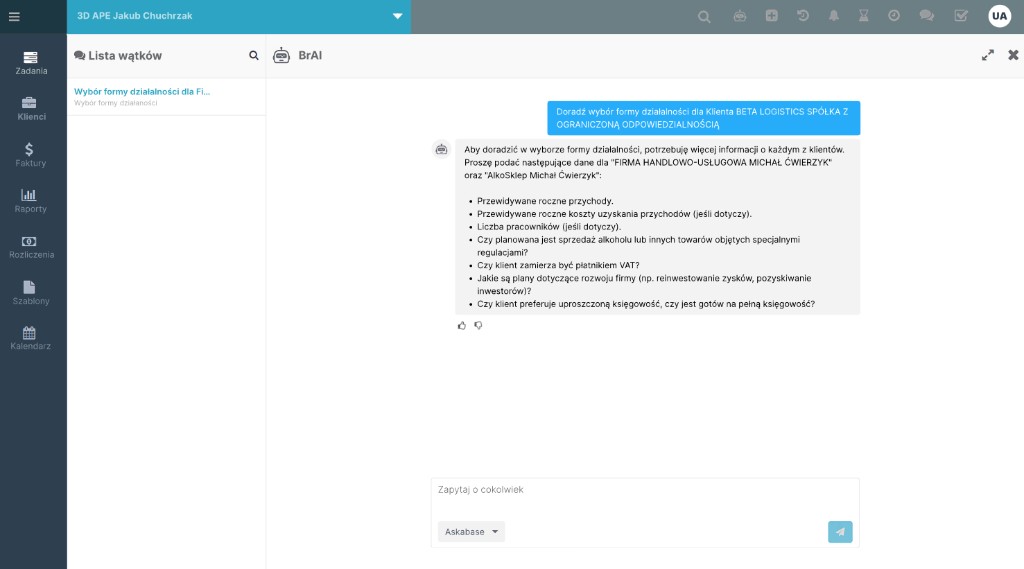Open Raporty section
Screen dimensions: 1024x569
(31, 201)
